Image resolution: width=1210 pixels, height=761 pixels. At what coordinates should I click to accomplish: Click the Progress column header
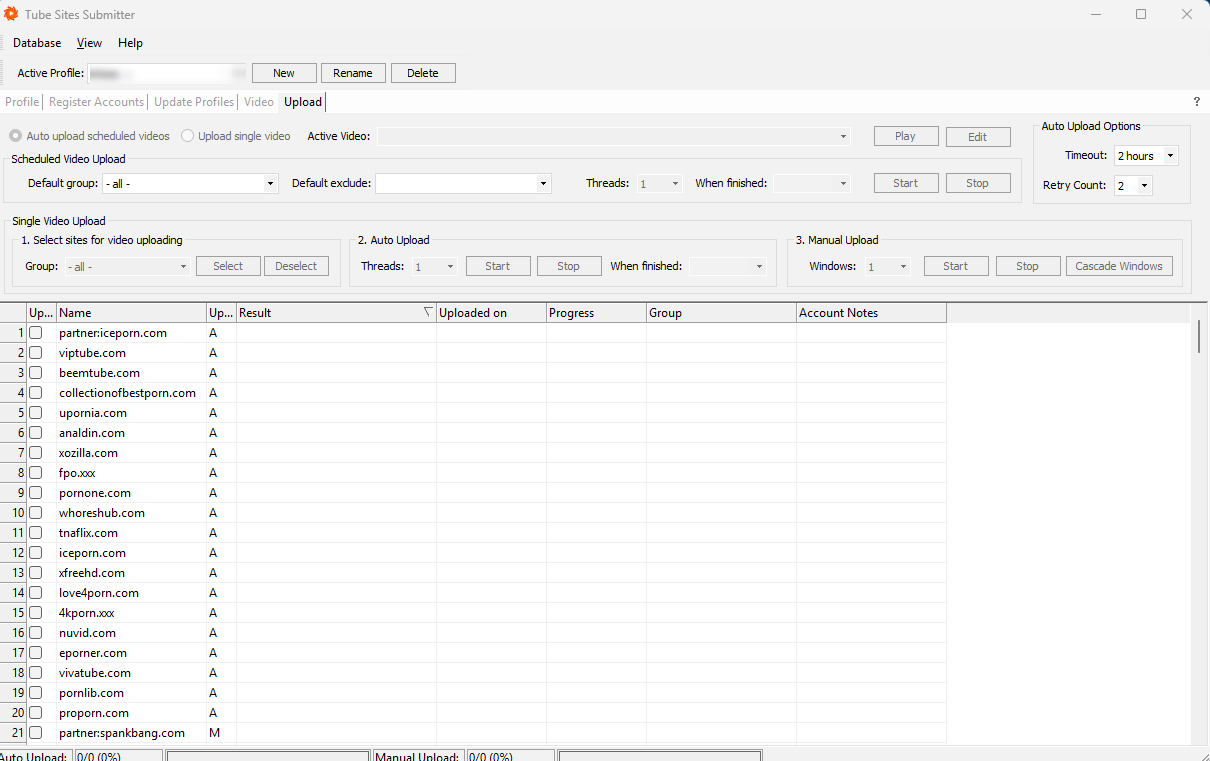(596, 313)
